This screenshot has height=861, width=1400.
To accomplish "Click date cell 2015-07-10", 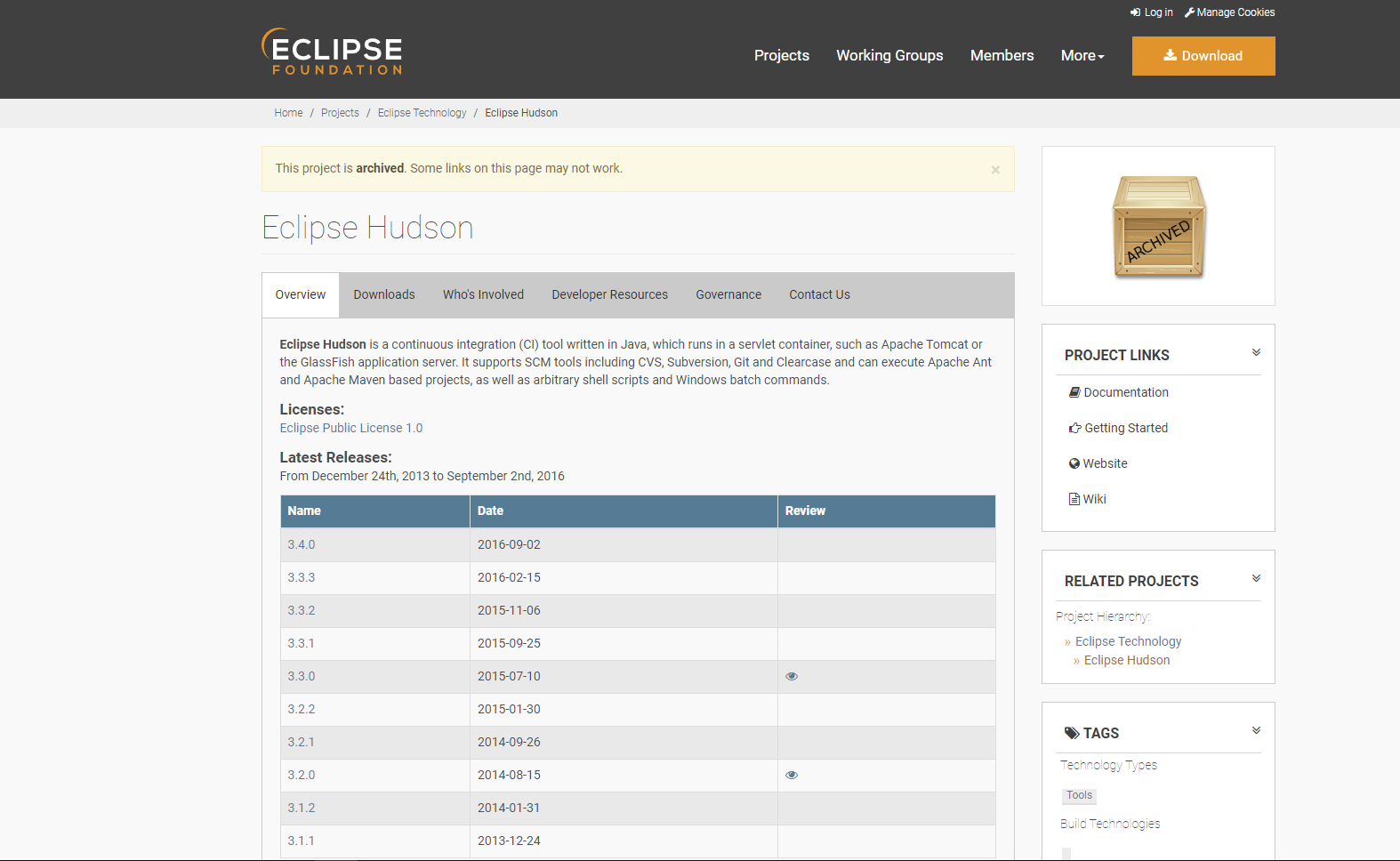I will click(624, 676).
